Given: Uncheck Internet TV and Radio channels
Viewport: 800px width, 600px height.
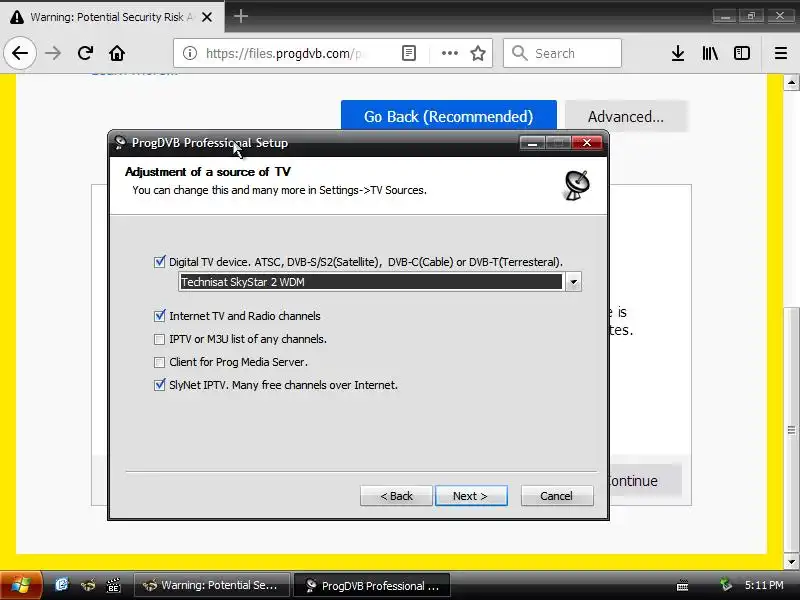Looking at the screenshot, I should [160, 316].
